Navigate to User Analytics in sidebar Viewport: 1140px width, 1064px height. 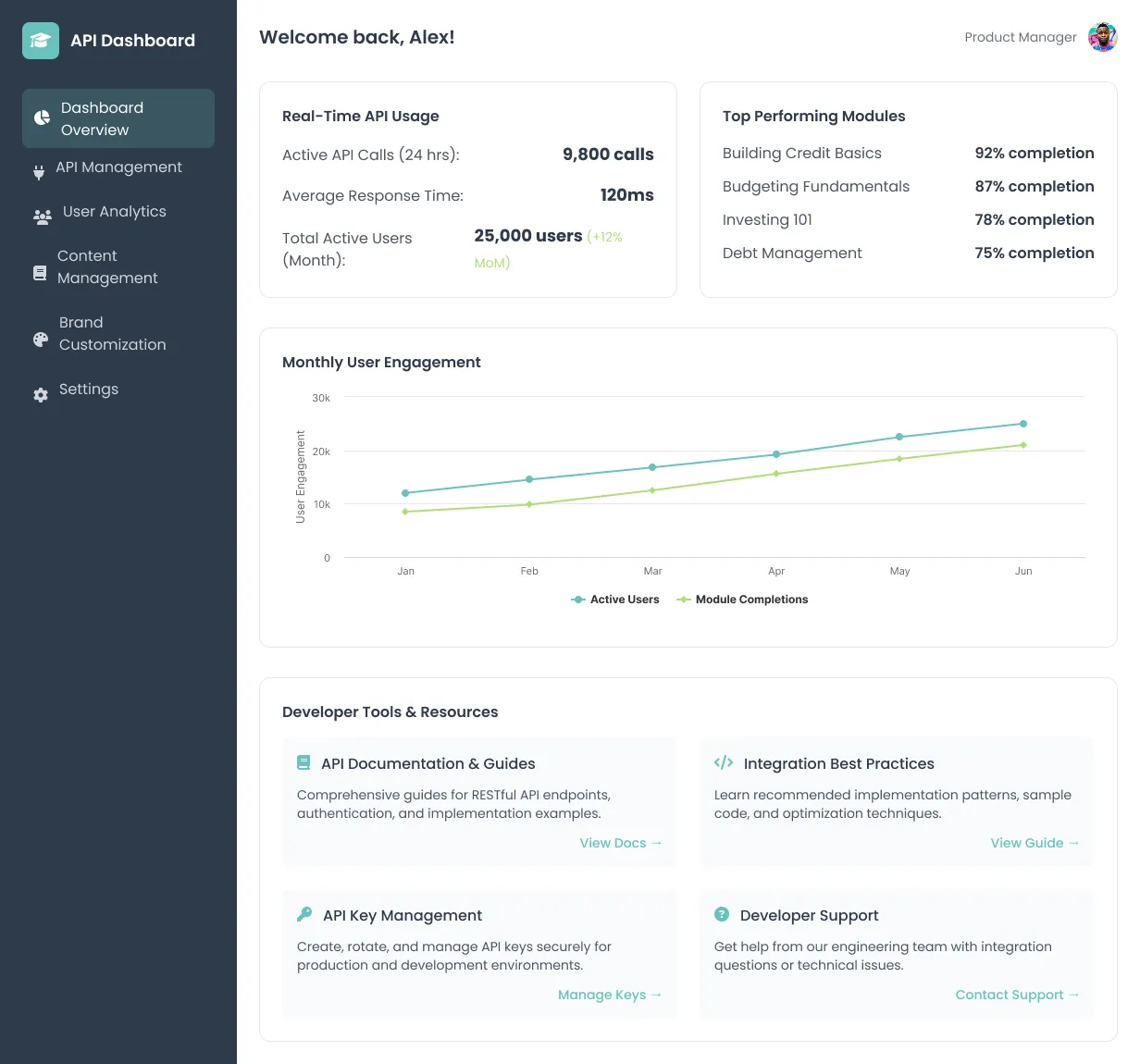[112, 211]
